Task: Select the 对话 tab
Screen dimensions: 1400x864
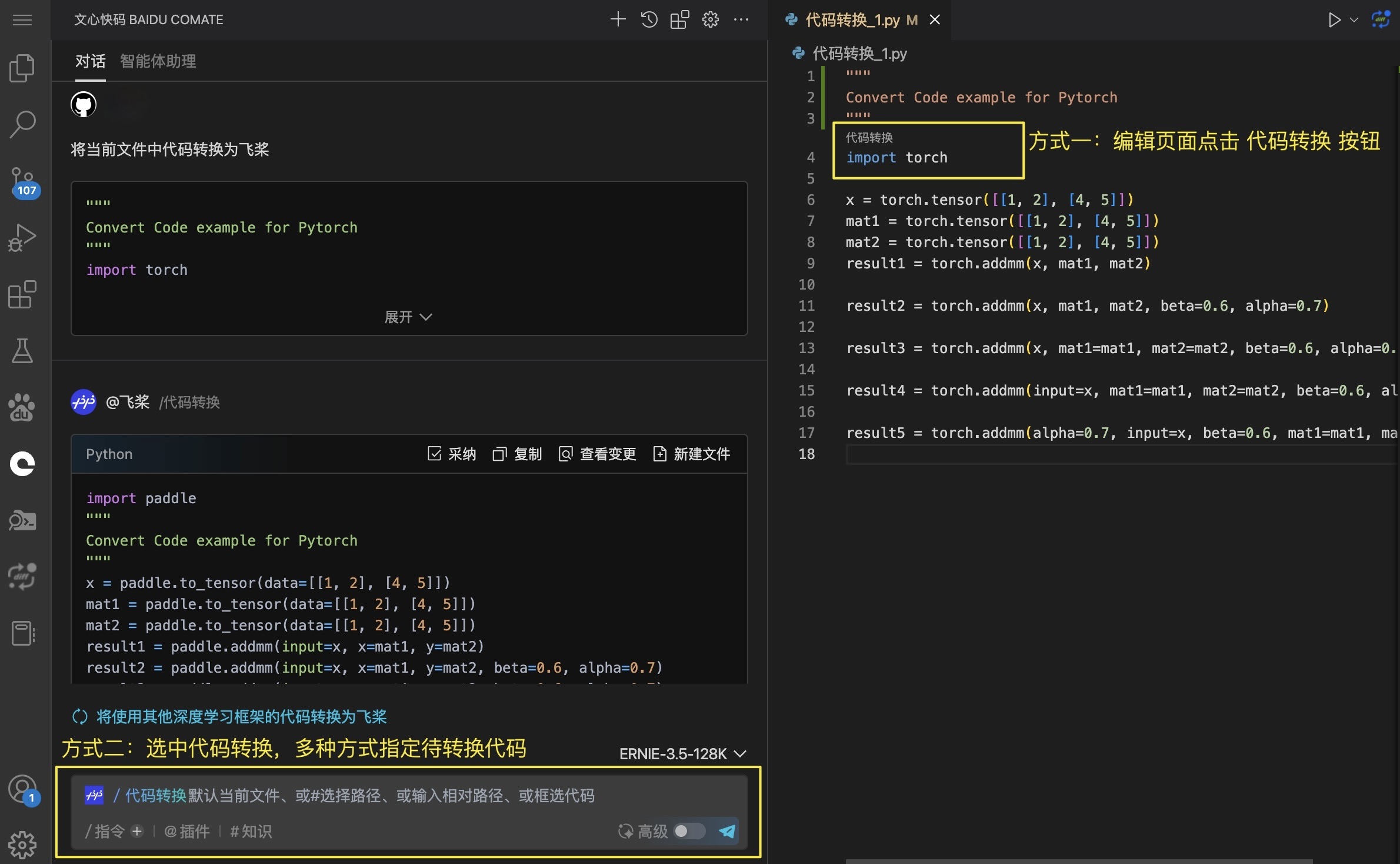Action: 90,61
